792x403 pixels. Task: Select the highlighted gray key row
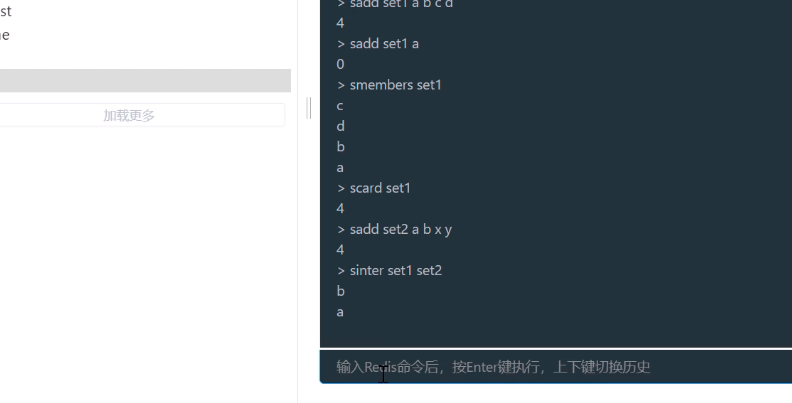coord(145,81)
